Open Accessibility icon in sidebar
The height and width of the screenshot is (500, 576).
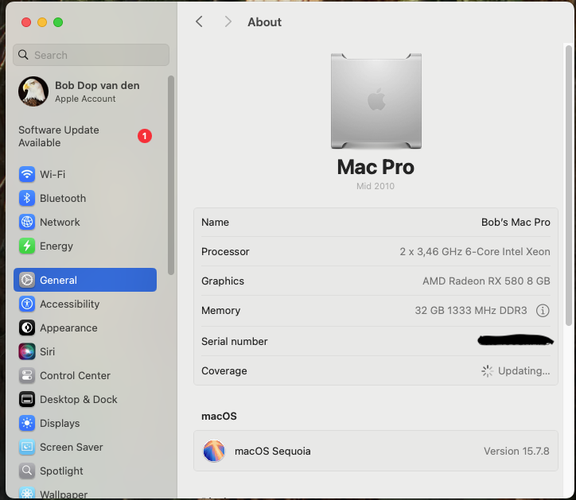click(27, 304)
